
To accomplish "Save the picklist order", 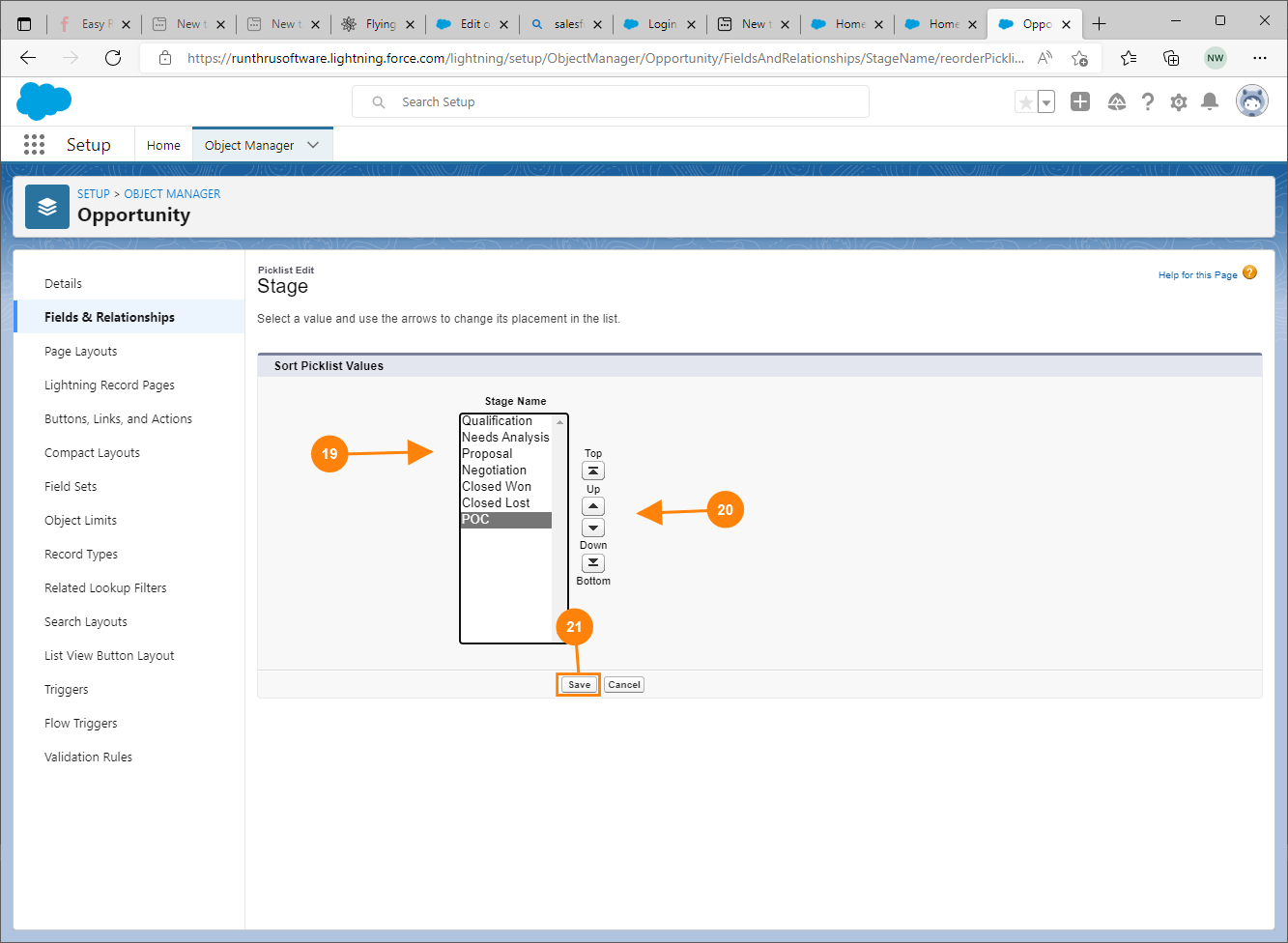I will (579, 685).
